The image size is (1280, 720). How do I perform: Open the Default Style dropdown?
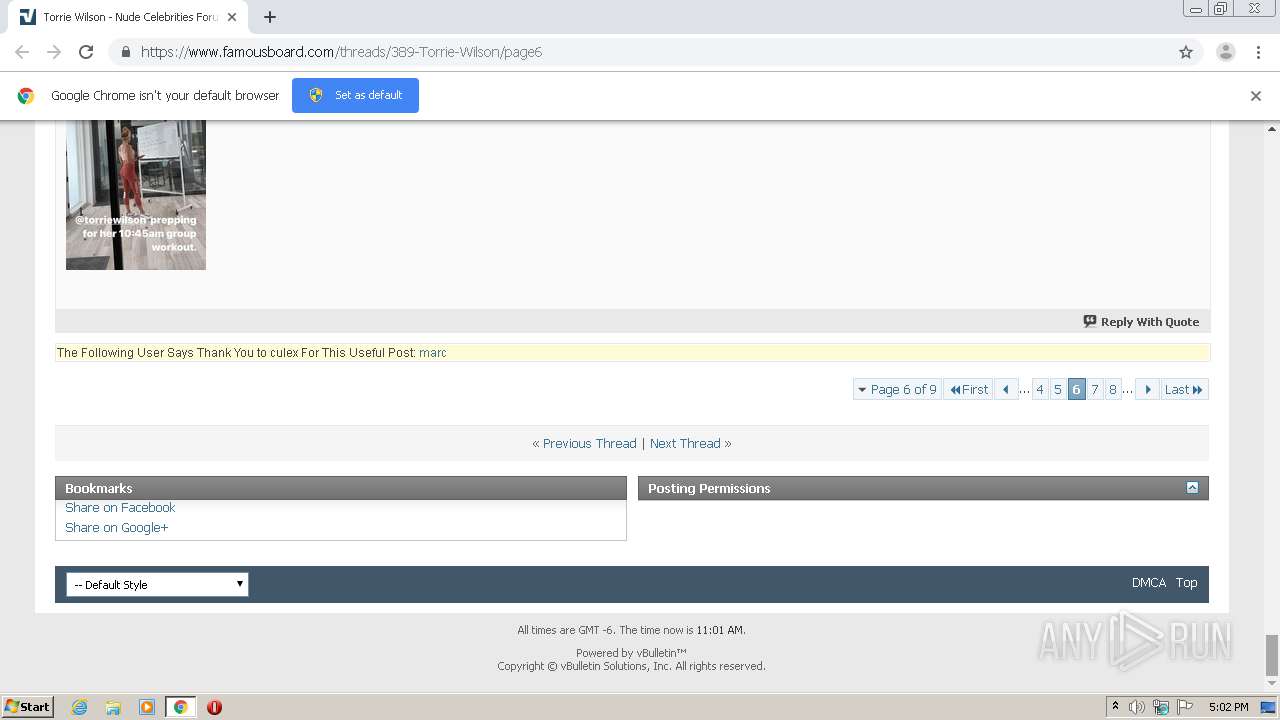pos(157,584)
